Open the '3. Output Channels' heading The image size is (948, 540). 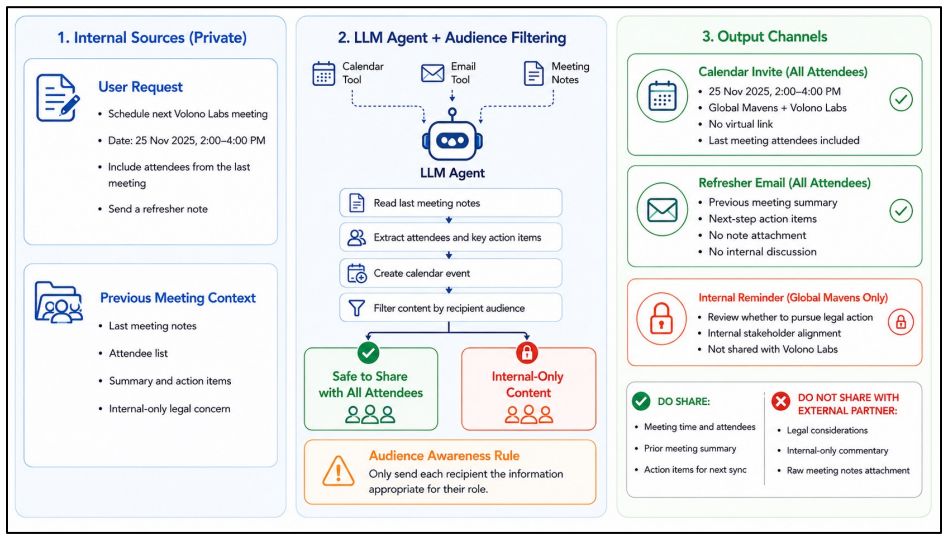764,36
